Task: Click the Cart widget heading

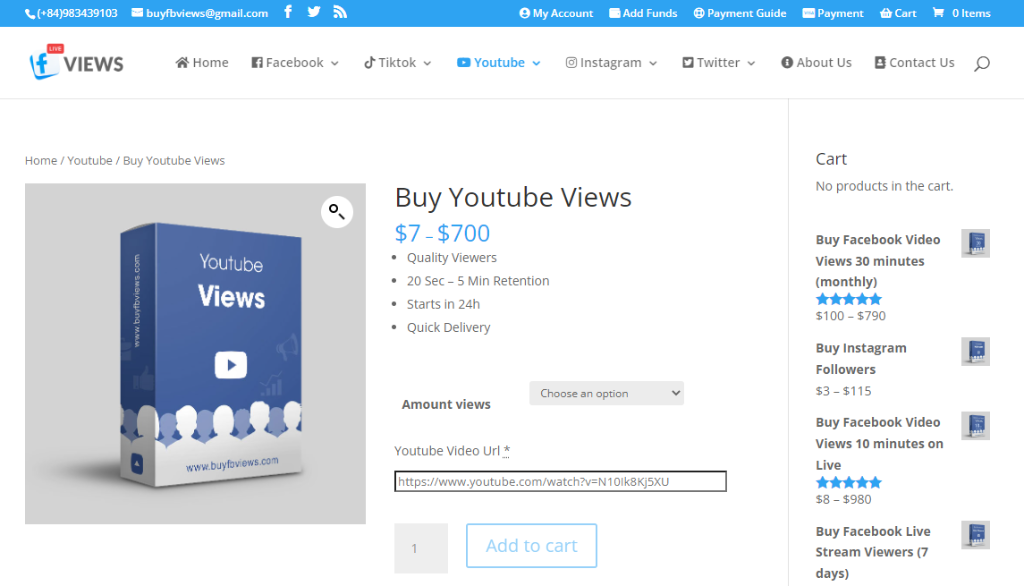Action: (831, 159)
